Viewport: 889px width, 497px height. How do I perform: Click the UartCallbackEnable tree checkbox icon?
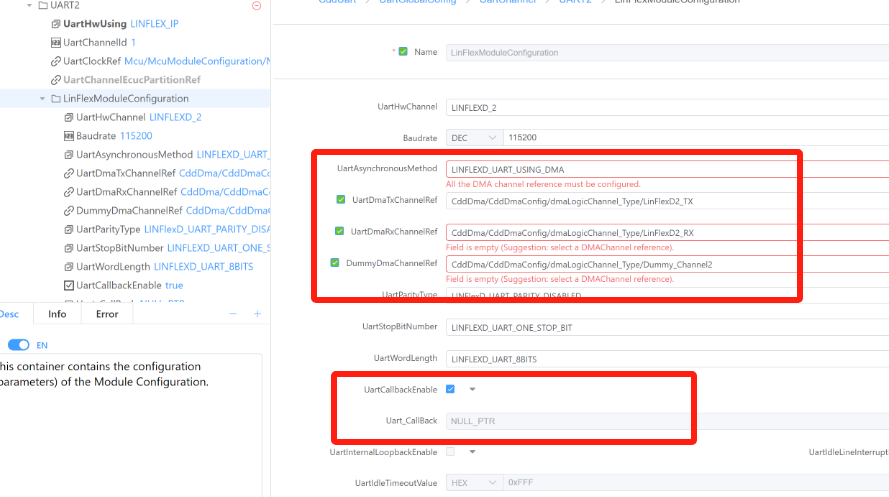(69, 286)
